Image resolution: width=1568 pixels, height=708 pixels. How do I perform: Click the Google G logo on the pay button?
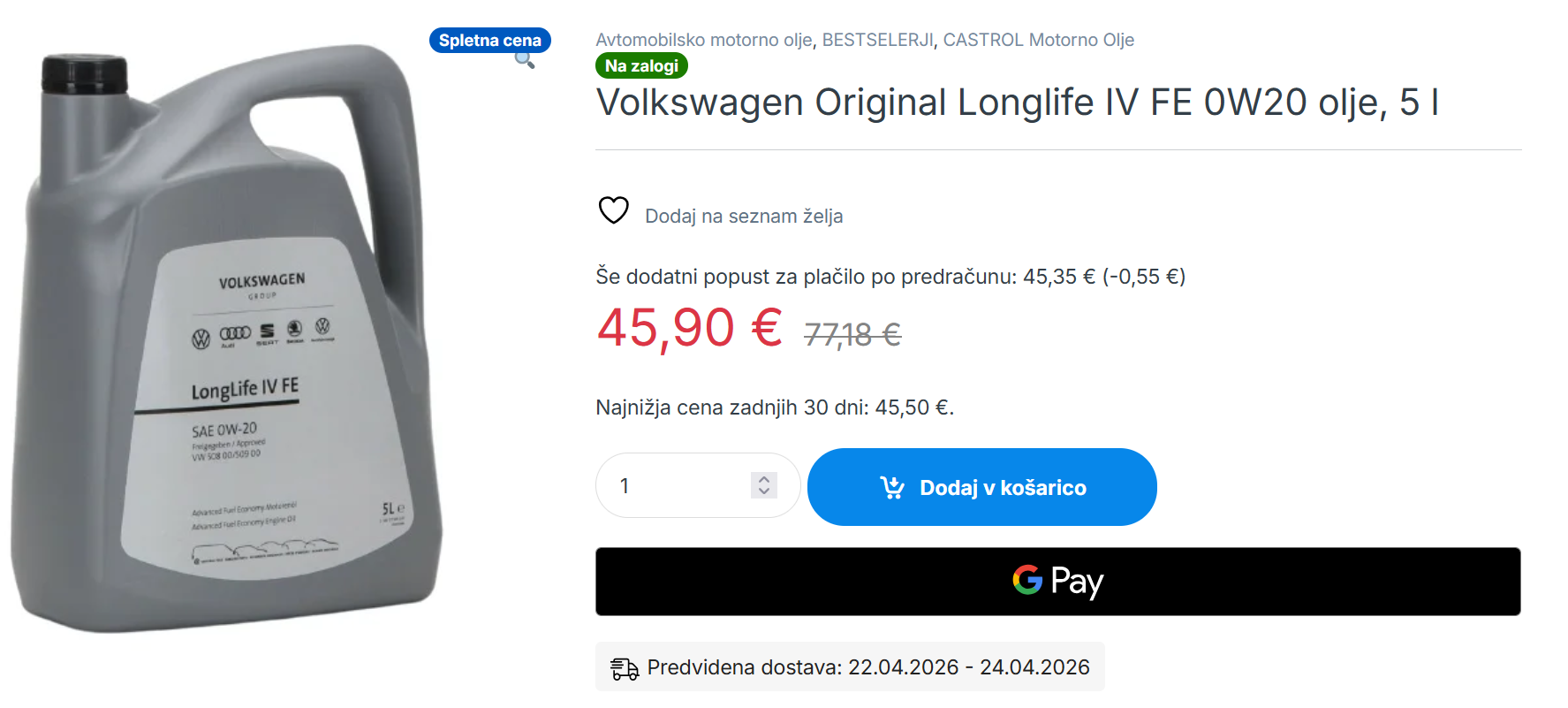coord(1027,580)
